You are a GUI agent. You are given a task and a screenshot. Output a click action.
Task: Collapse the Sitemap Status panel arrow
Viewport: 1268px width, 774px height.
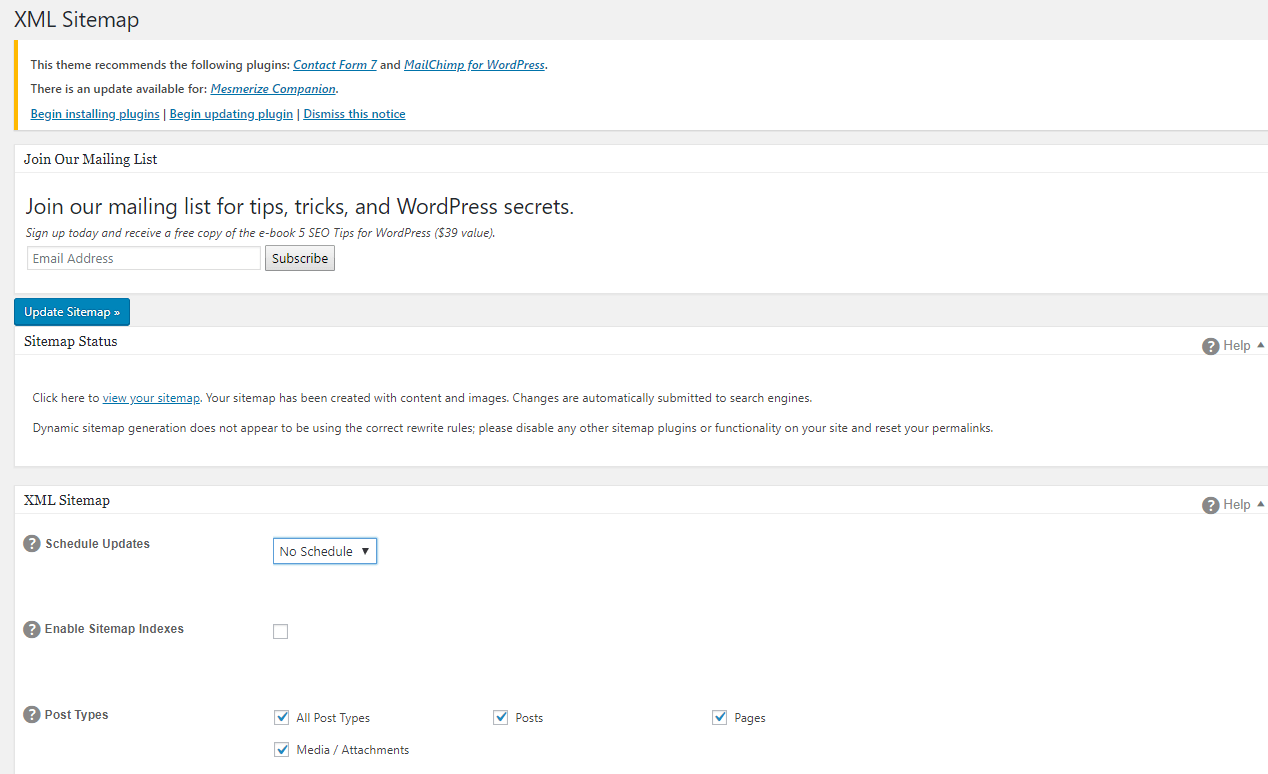pyautogui.click(x=1260, y=345)
